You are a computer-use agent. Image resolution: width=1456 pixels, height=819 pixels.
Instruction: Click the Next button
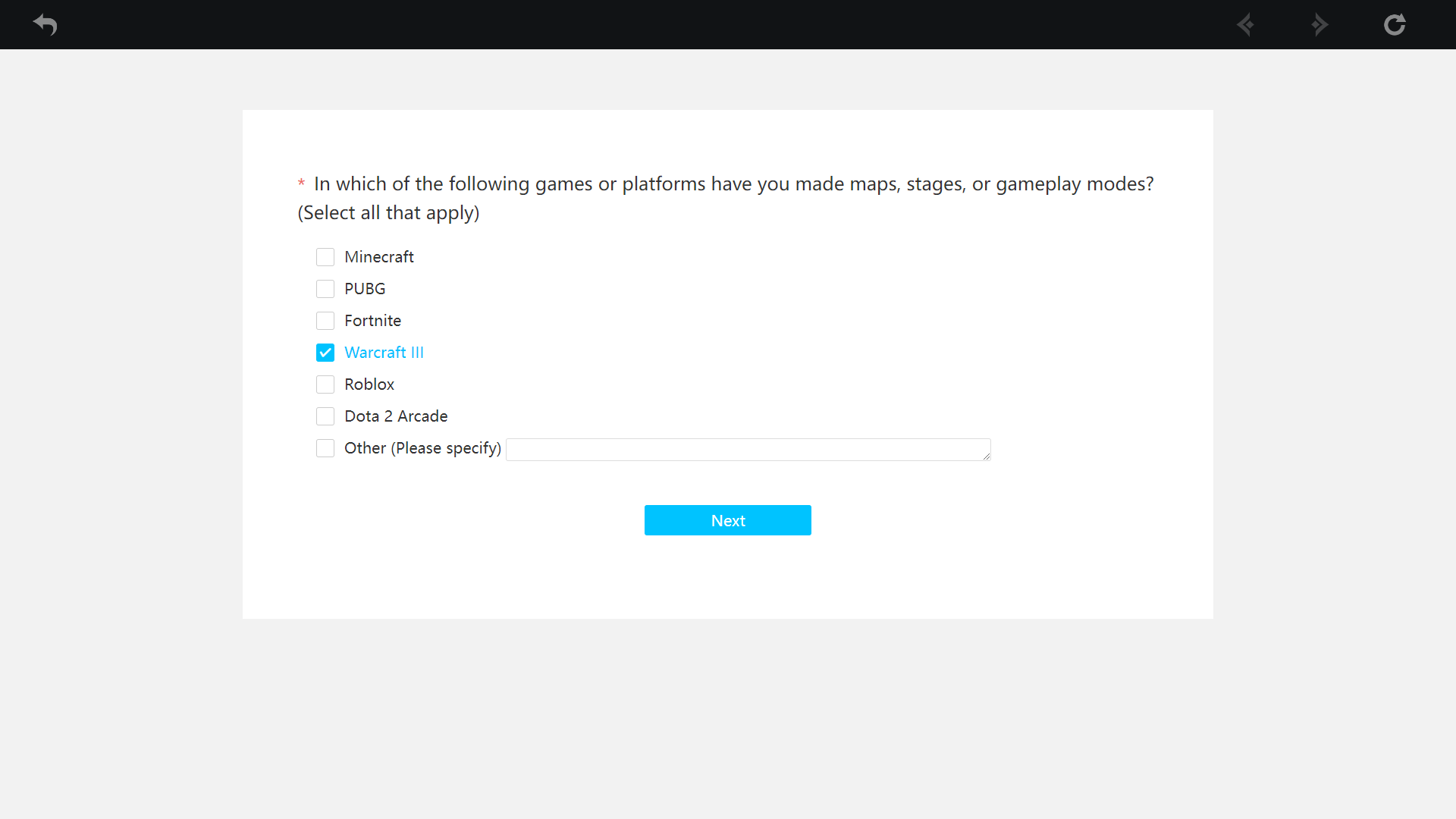tap(728, 520)
